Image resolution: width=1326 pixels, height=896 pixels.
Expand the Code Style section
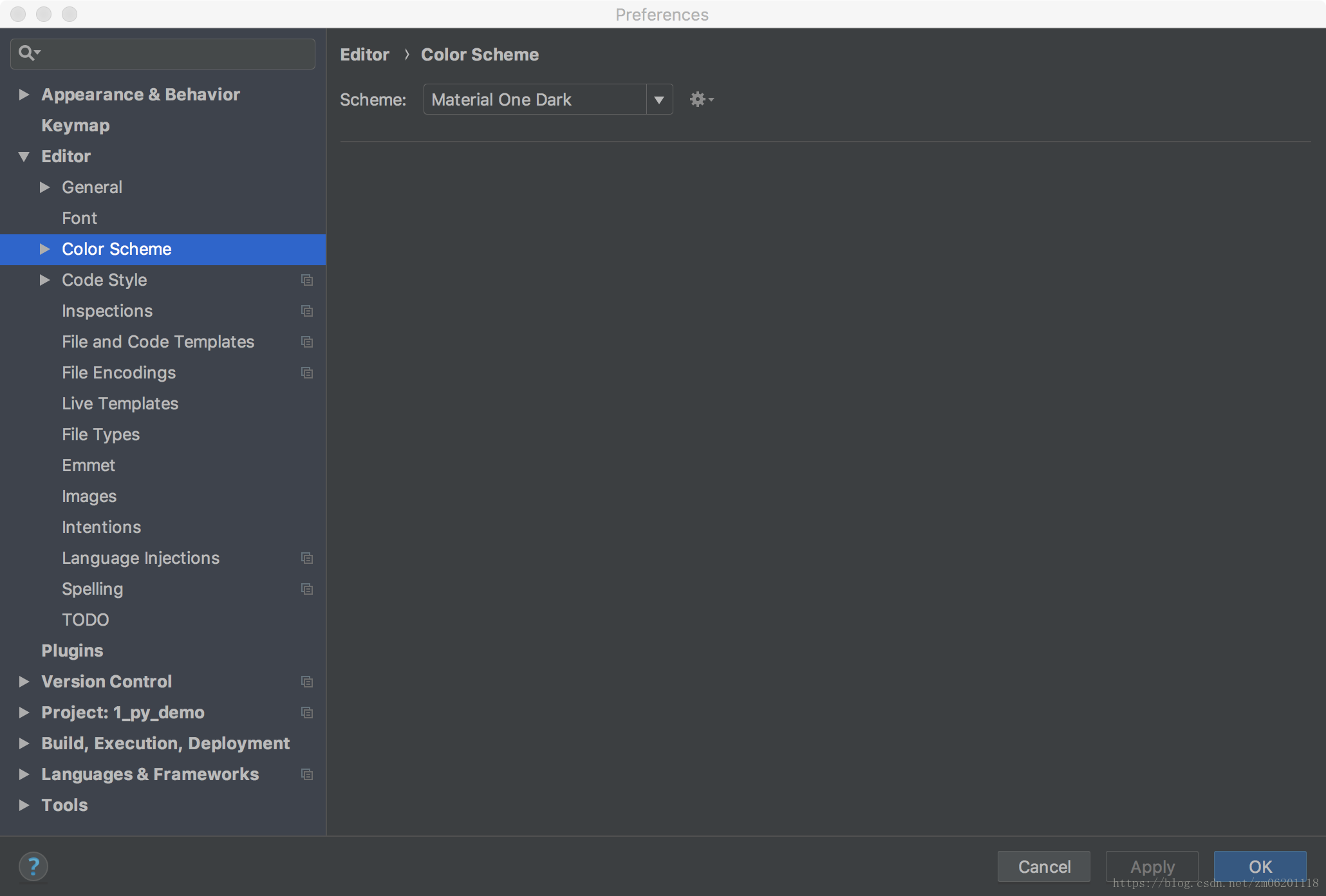tap(45, 279)
